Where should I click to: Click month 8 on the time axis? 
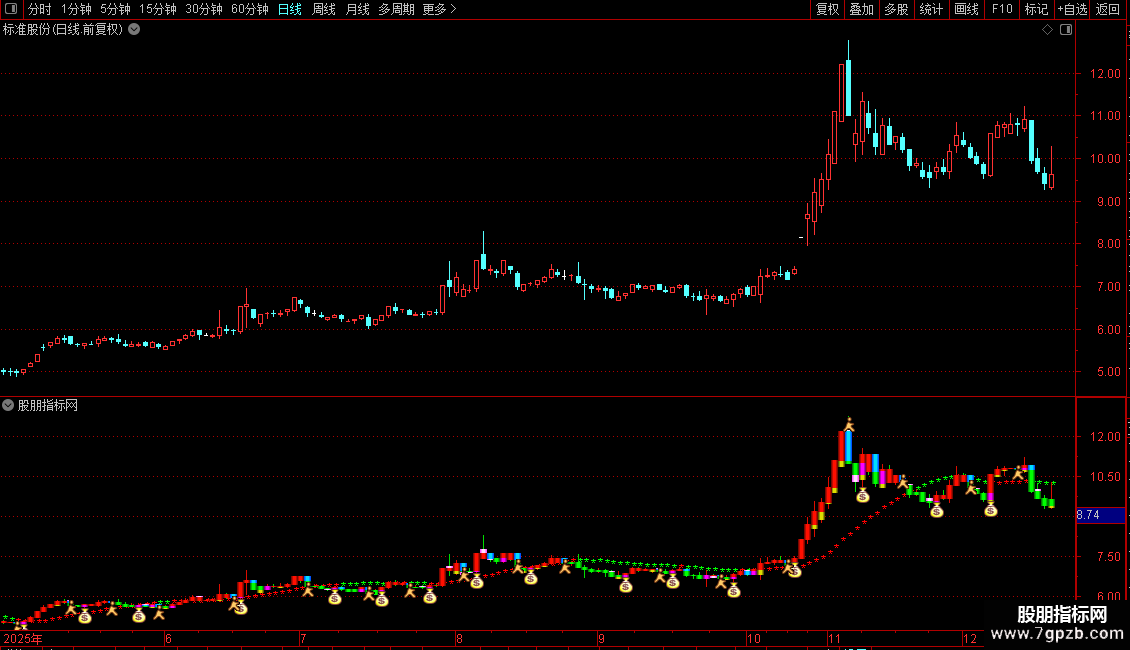click(x=459, y=638)
